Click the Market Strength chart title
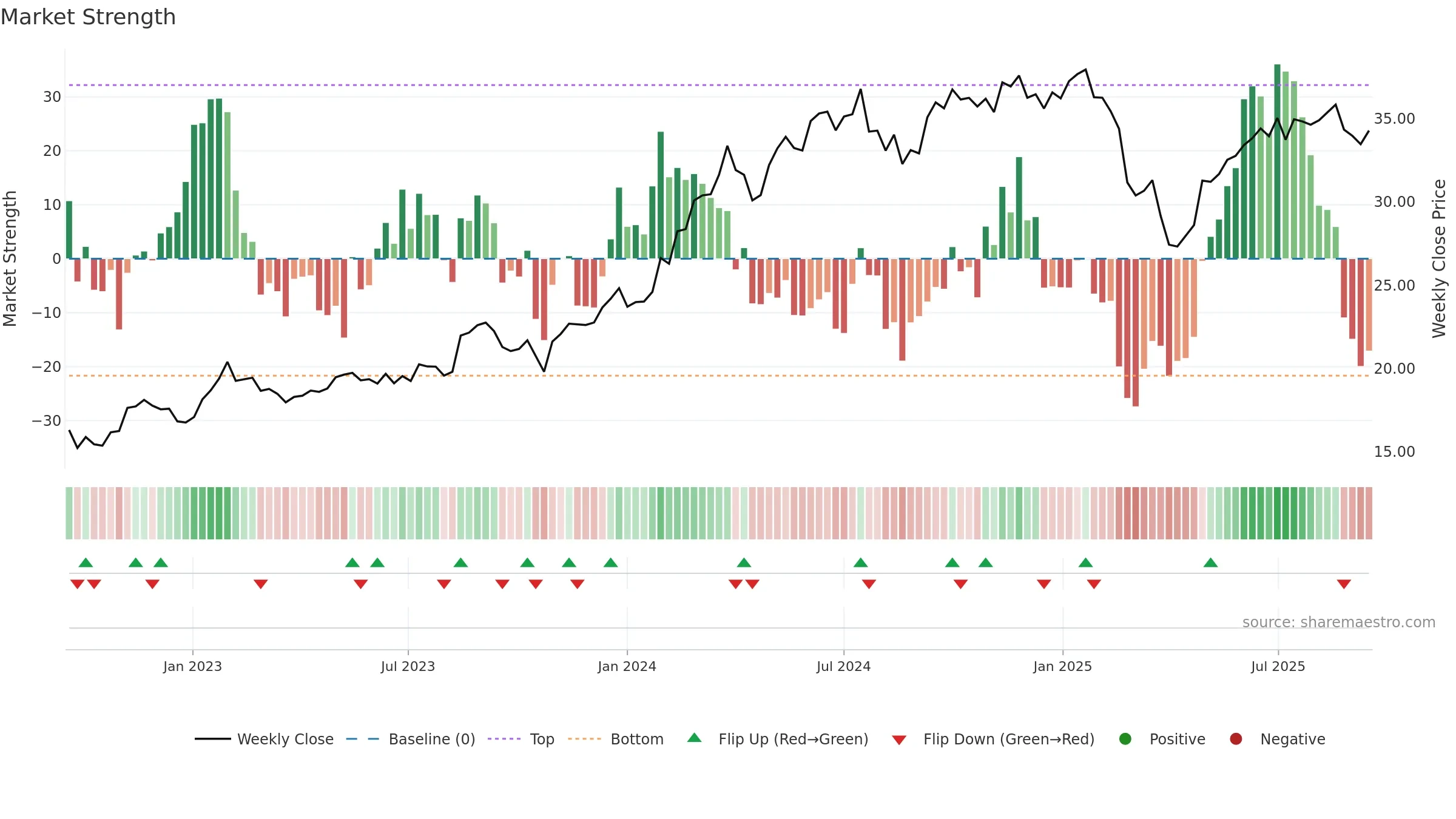 [x=89, y=17]
